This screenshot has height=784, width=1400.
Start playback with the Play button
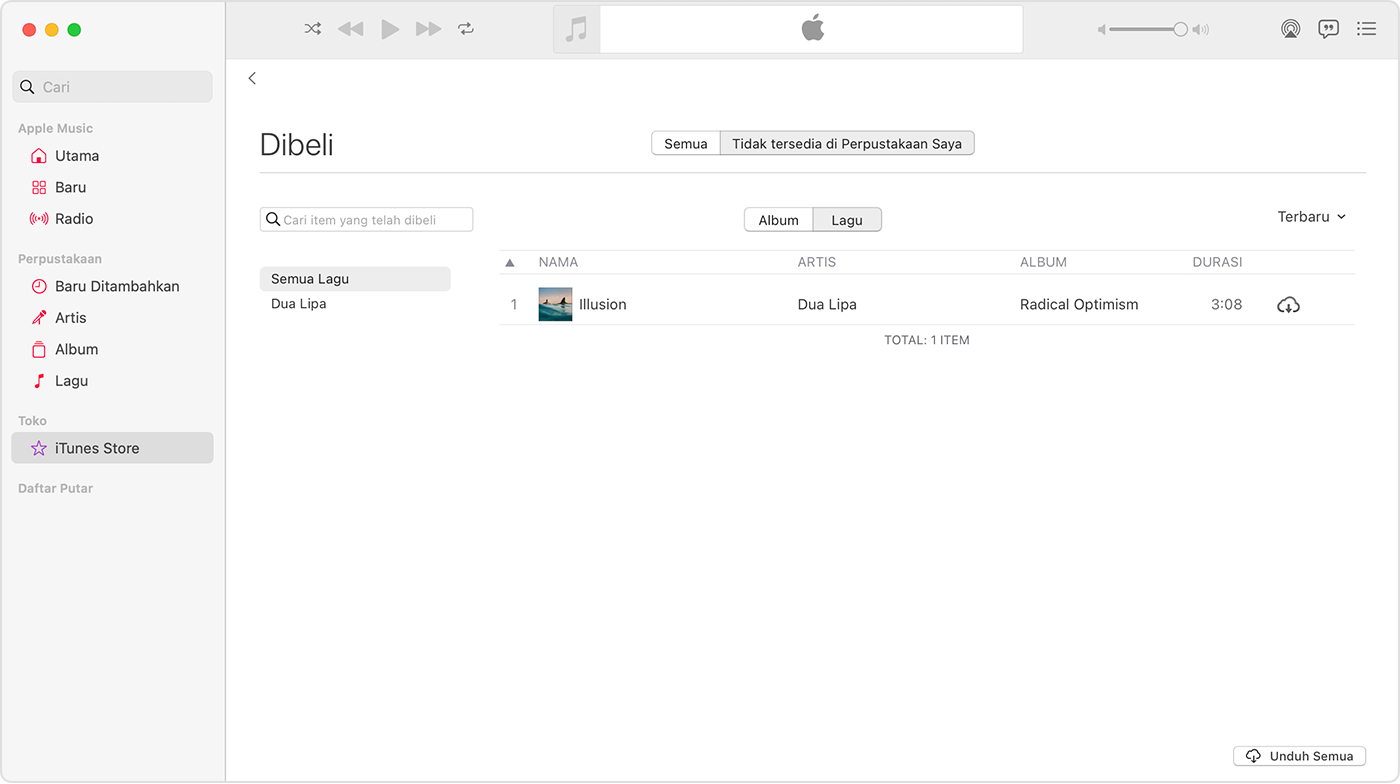pyautogui.click(x=390, y=29)
